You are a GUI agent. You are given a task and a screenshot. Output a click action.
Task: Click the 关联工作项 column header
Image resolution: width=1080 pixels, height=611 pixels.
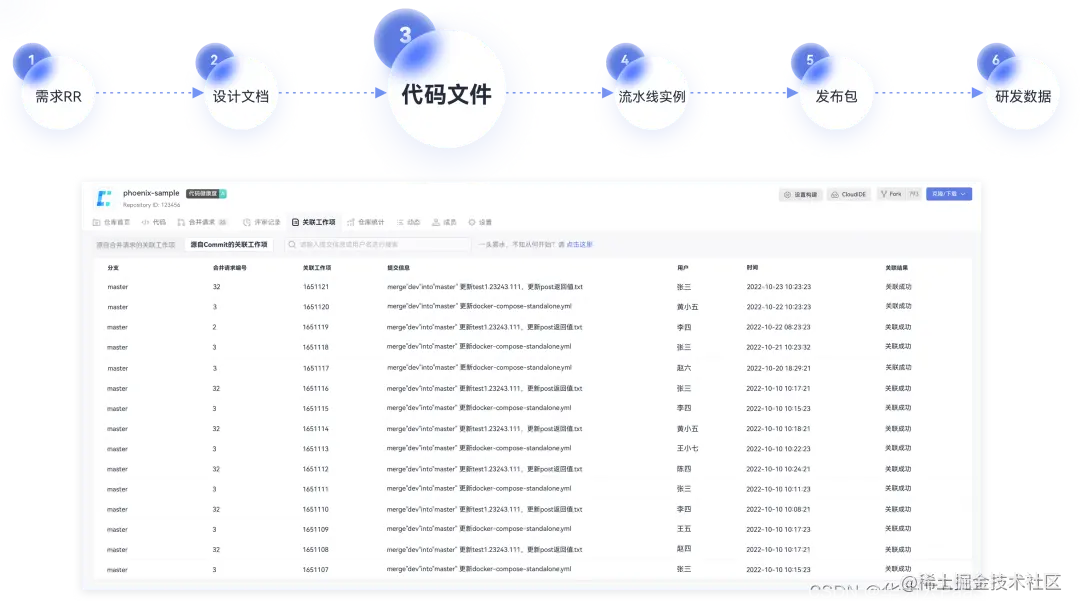(x=317, y=268)
